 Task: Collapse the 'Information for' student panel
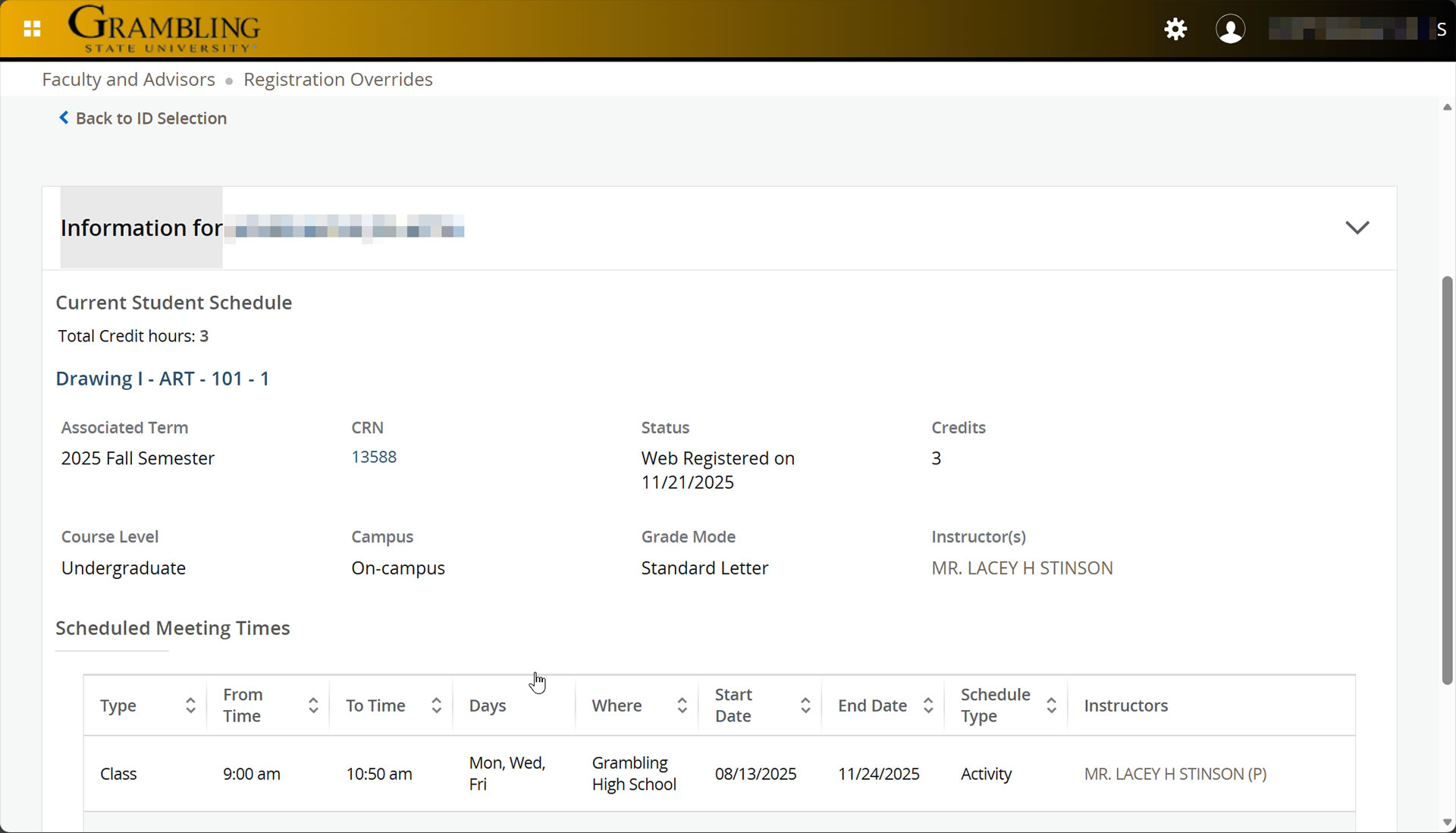(x=1357, y=227)
